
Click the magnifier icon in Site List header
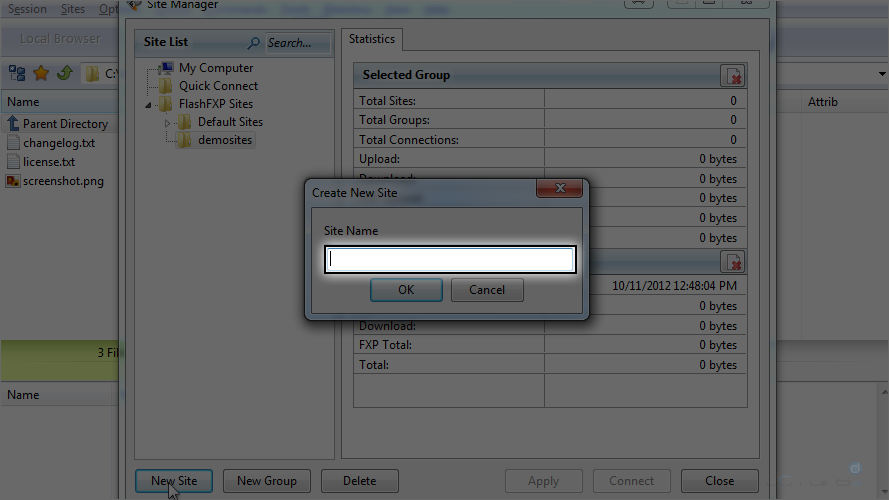pos(254,43)
